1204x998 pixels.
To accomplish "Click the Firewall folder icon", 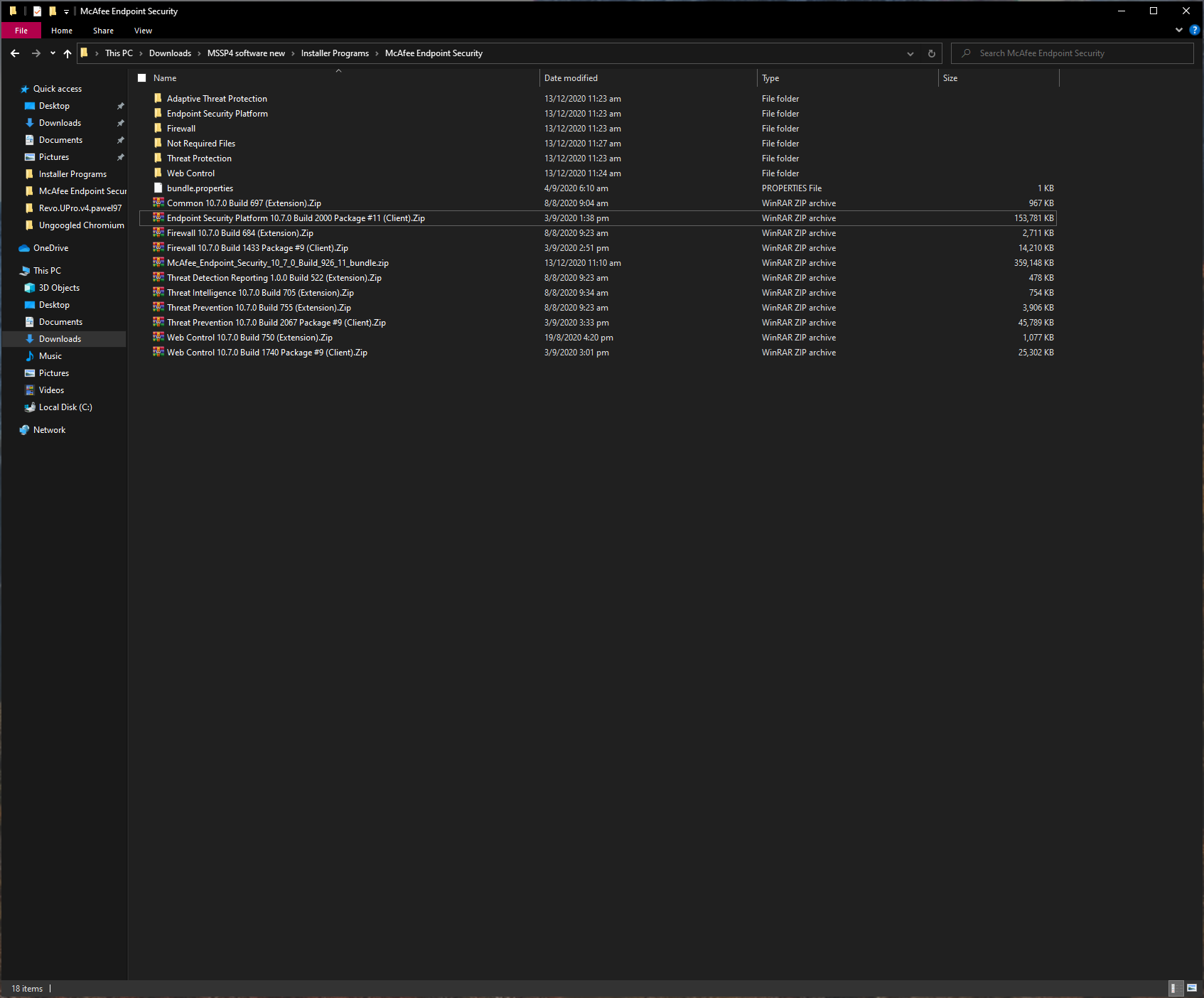I will tap(158, 129).
